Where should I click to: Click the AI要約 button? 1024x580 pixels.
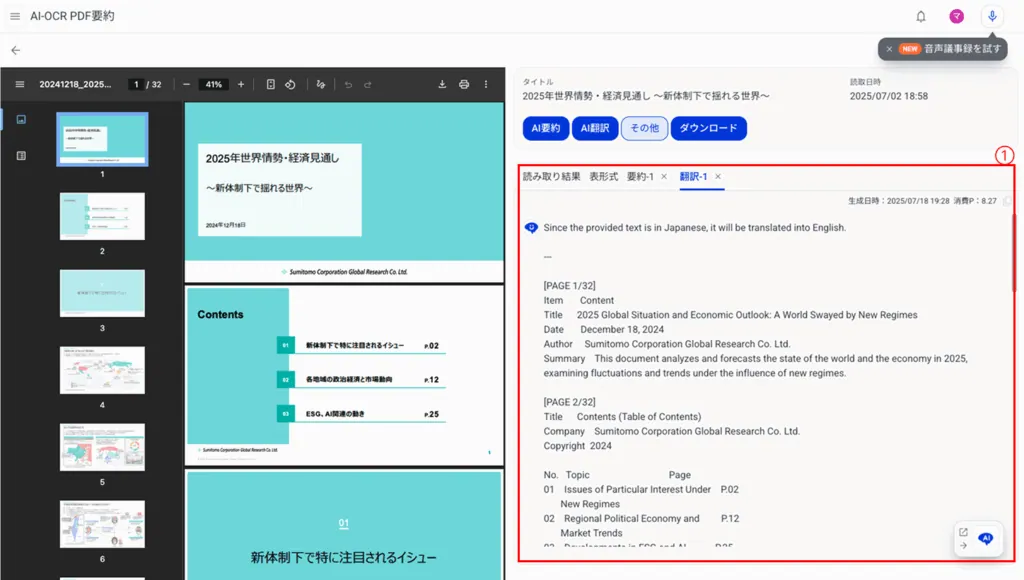click(x=546, y=128)
